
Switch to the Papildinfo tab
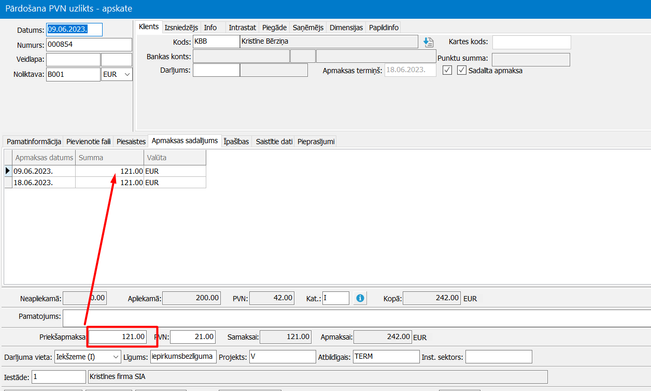pyautogui.click(x=384, y=27)
